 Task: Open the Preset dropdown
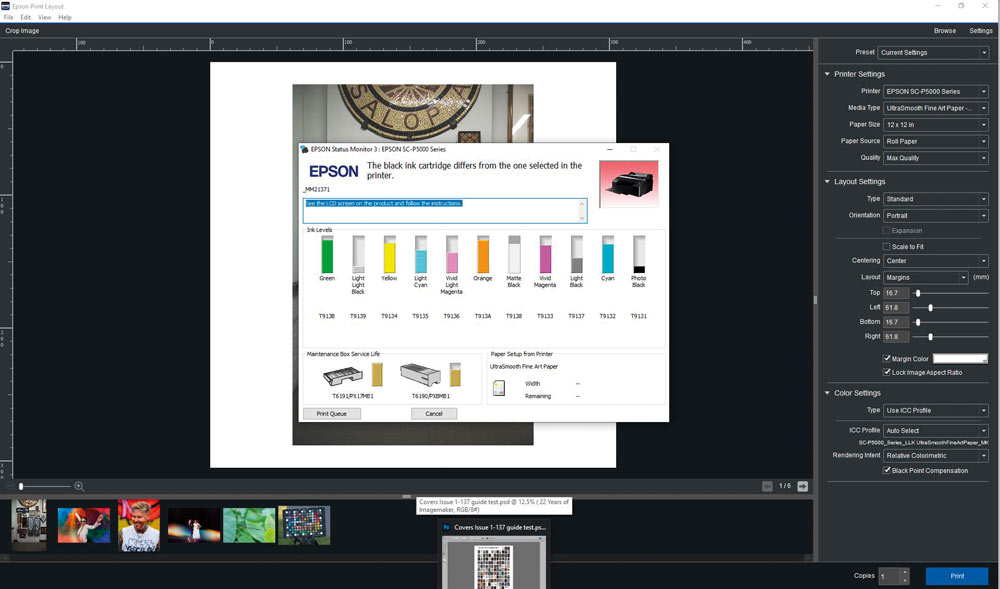933,52
